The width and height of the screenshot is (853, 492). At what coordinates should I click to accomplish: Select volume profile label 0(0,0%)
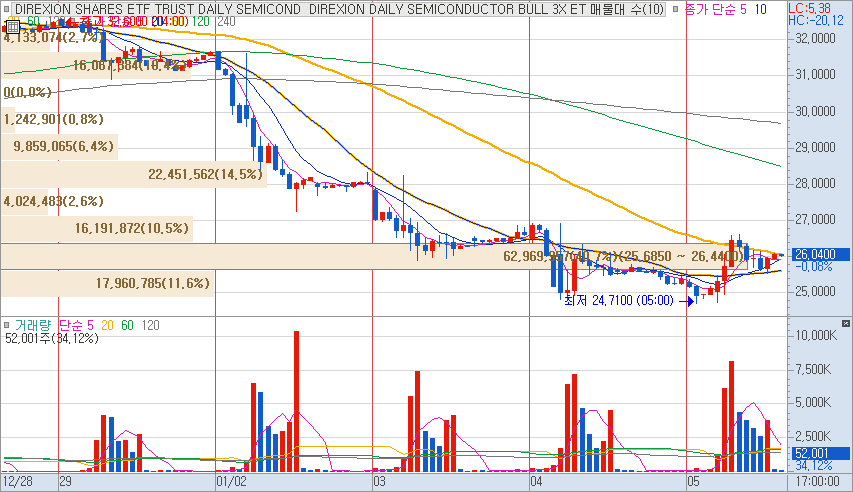tap(27, 92)
